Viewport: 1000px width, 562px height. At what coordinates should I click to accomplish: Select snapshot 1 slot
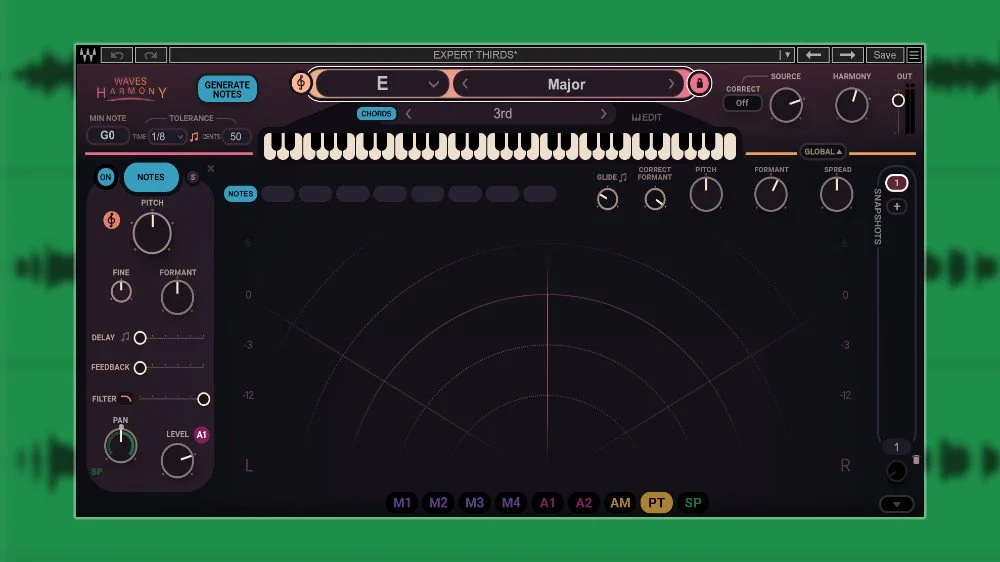click(x=897, y=183)
